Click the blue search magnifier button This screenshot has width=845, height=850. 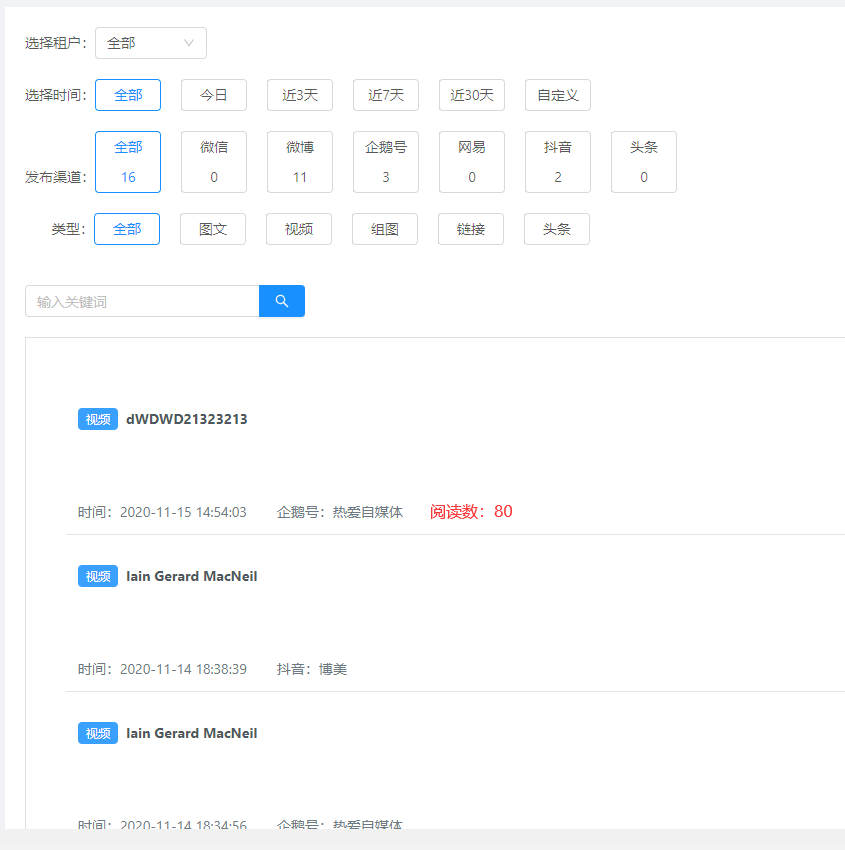(x=282, y=301)
